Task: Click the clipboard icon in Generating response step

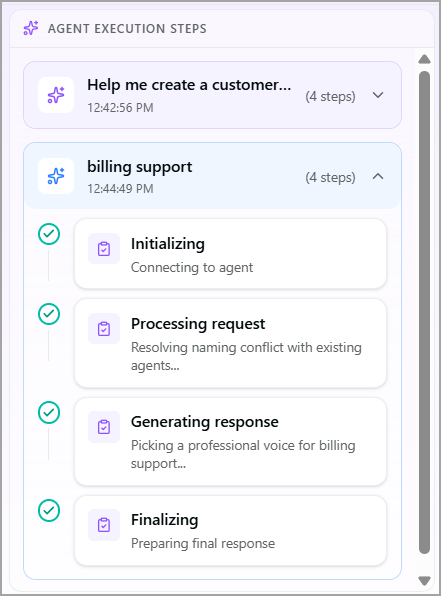Action: click(x=104, y=426)
